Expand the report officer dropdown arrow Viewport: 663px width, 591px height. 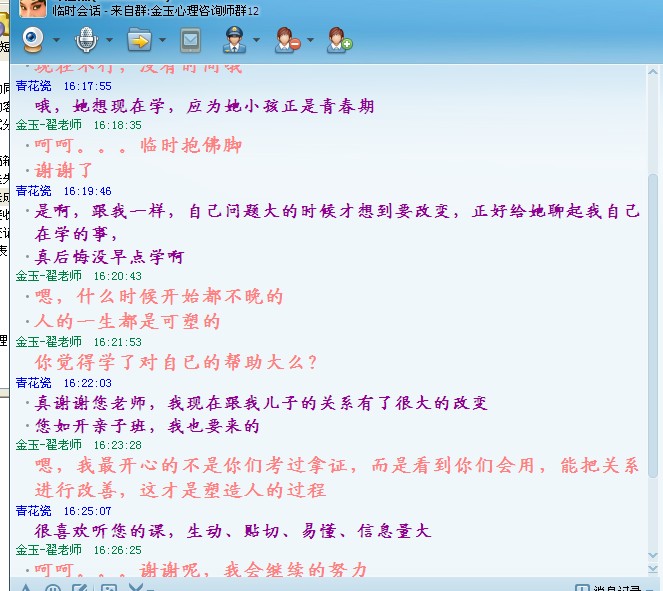pyautogui.click(x=257, y=42)
